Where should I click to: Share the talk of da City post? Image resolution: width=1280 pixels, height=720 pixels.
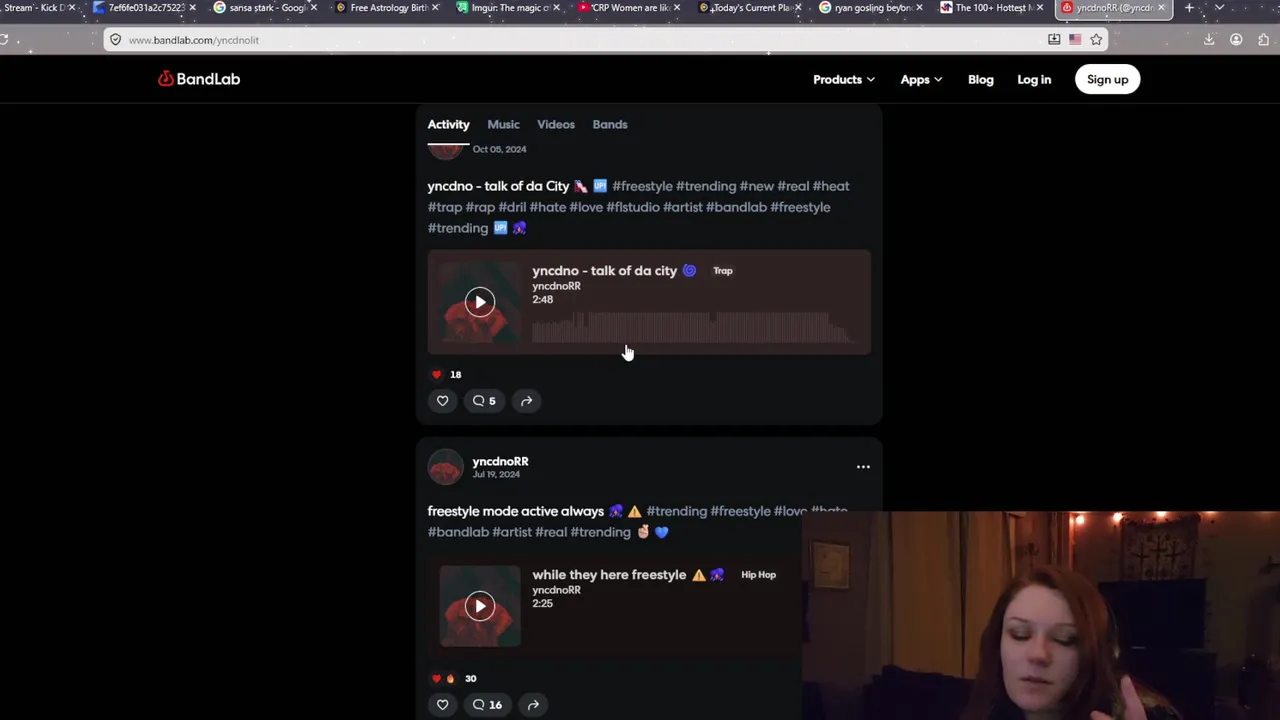tap(526, 401)
